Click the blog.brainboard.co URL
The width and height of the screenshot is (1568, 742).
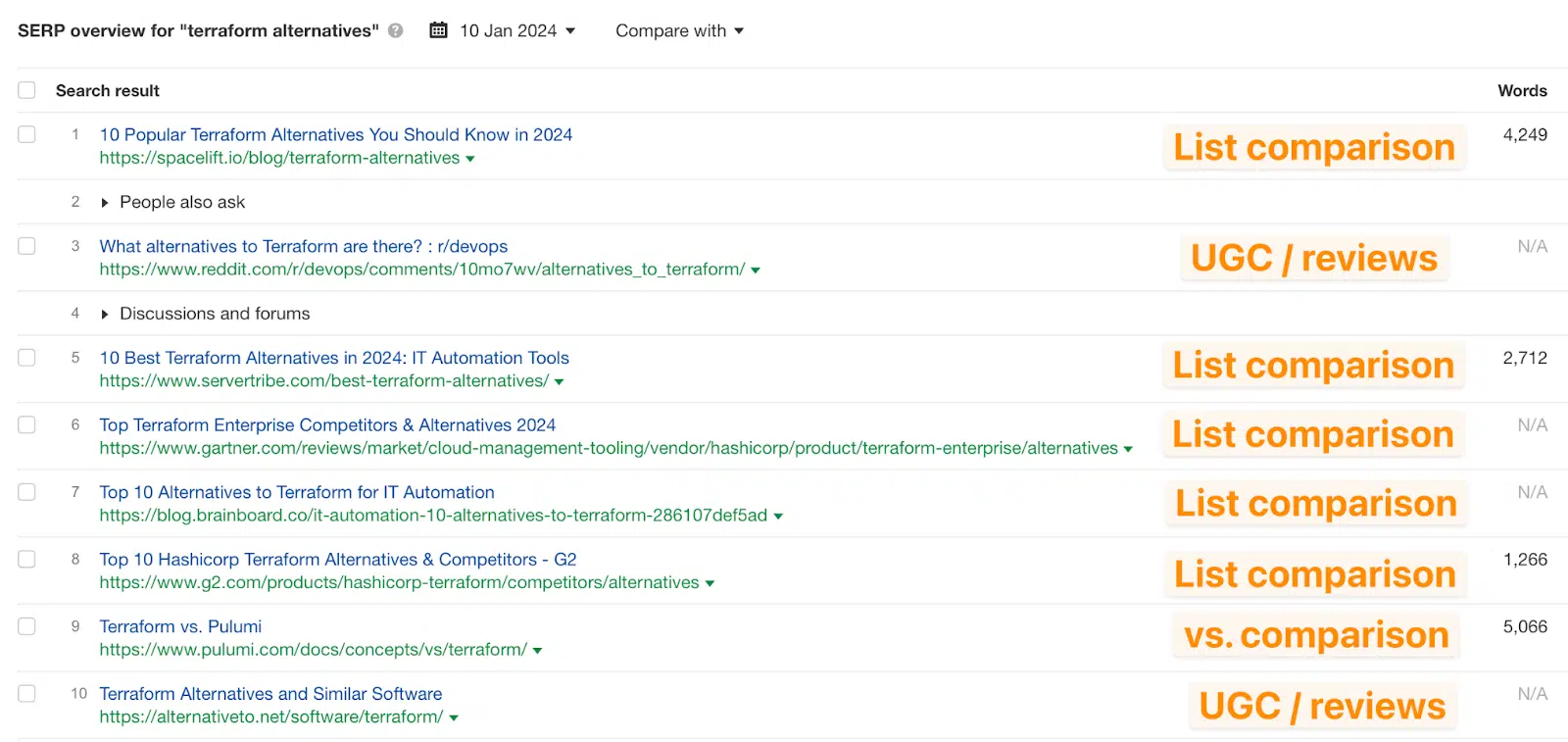coord(433,516)
